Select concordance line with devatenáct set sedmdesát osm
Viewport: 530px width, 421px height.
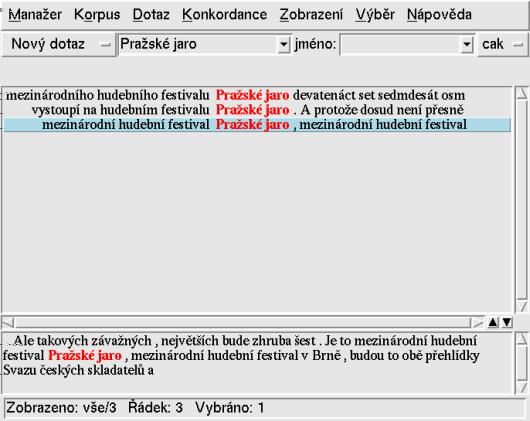coord(257,95)
